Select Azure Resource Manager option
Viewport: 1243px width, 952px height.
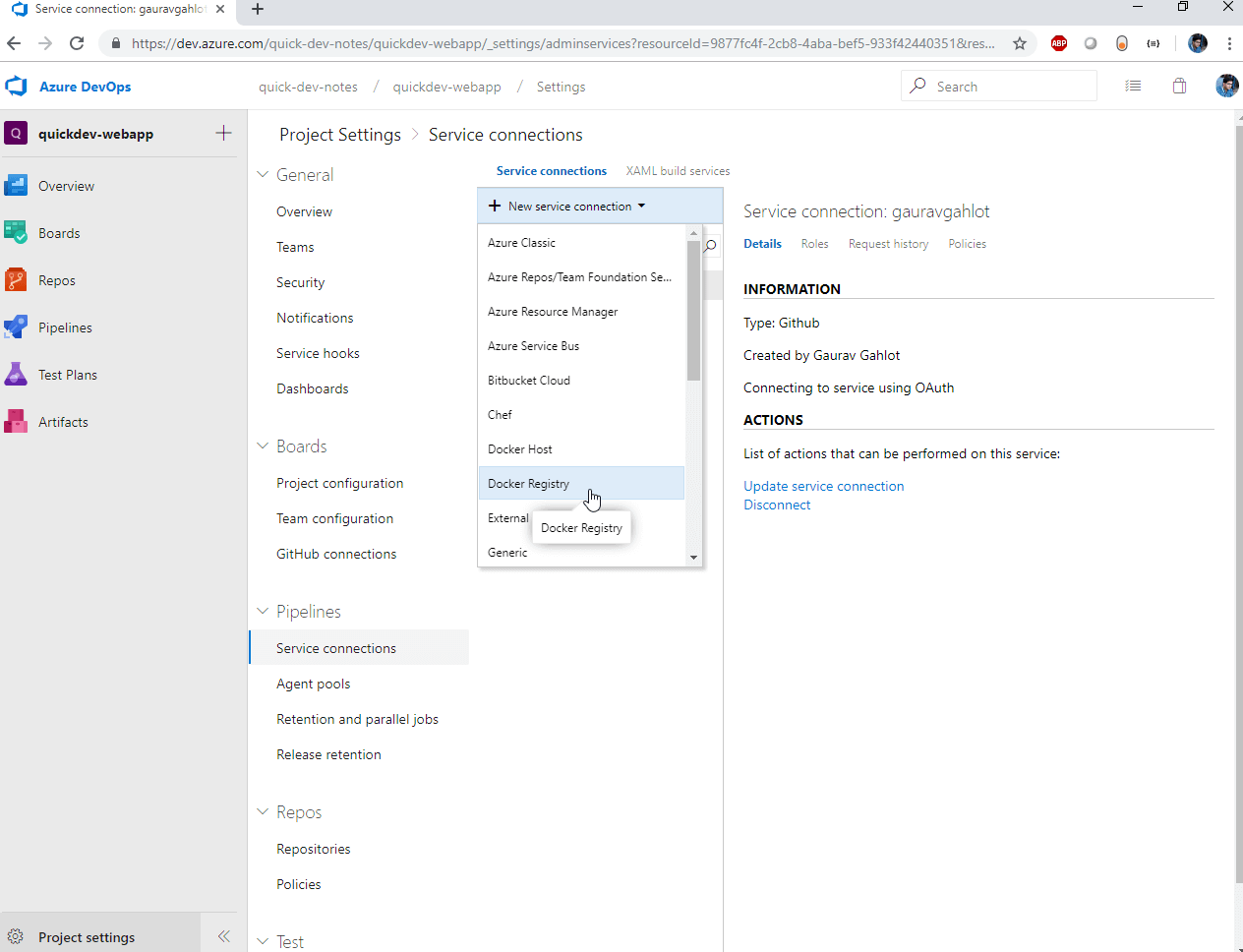581,312
